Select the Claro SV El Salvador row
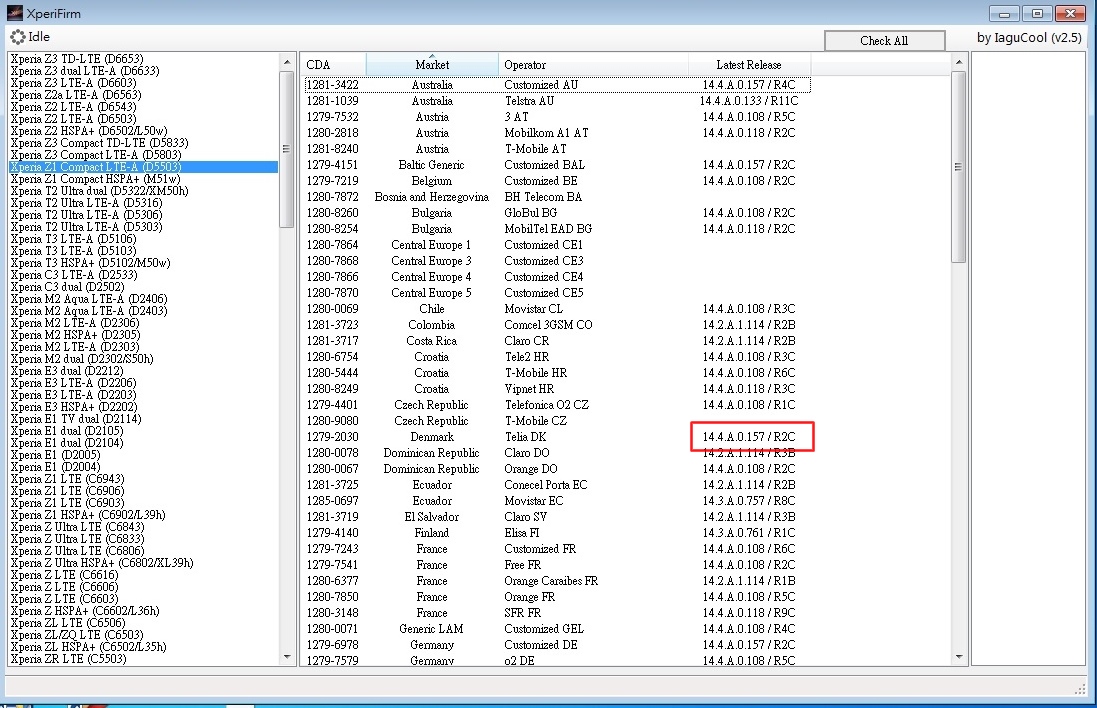Screen dimensions: 1097x708 [557, 517]
